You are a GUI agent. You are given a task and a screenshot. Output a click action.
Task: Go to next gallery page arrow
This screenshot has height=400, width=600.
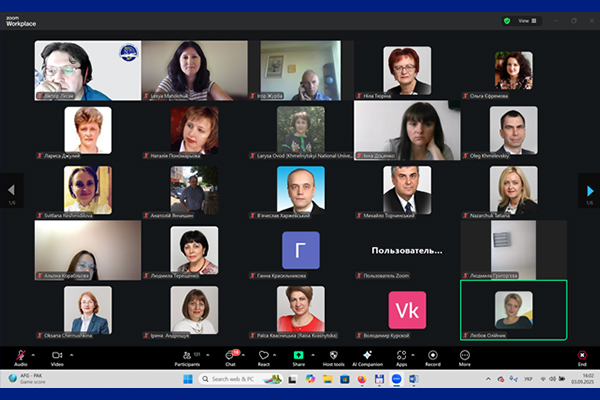(589, 189)
